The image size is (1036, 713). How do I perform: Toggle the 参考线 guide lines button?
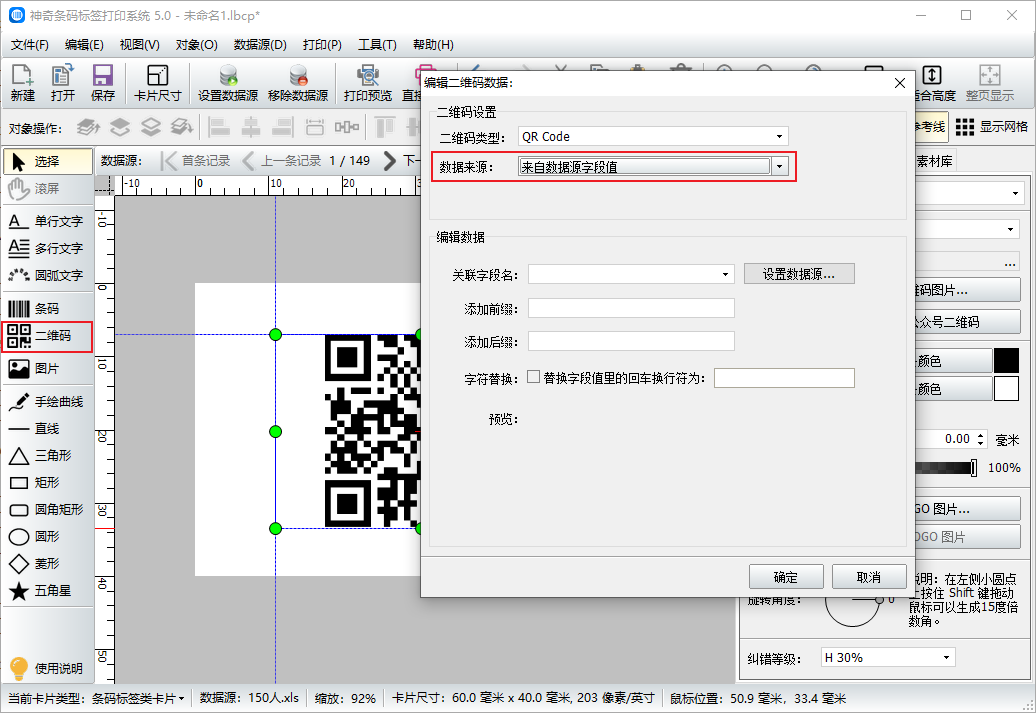coord(930,127)
